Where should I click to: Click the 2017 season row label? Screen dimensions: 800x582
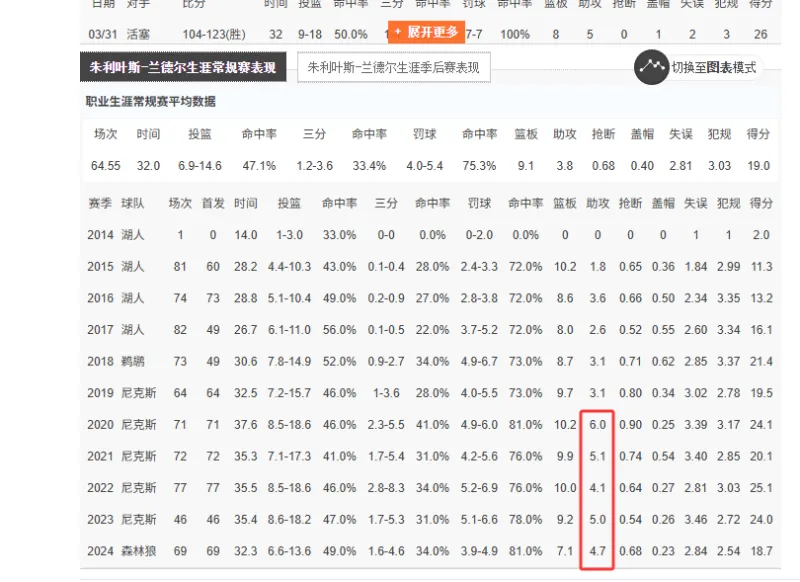point(101,330)
